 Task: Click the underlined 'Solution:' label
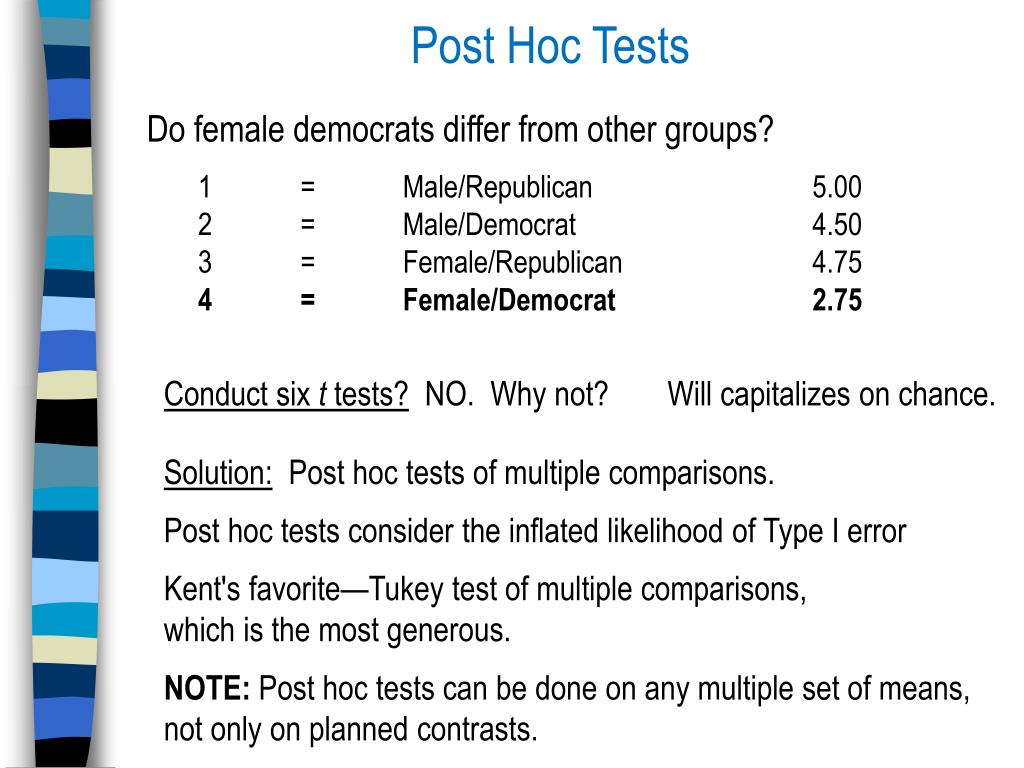[x=217, y=473]
